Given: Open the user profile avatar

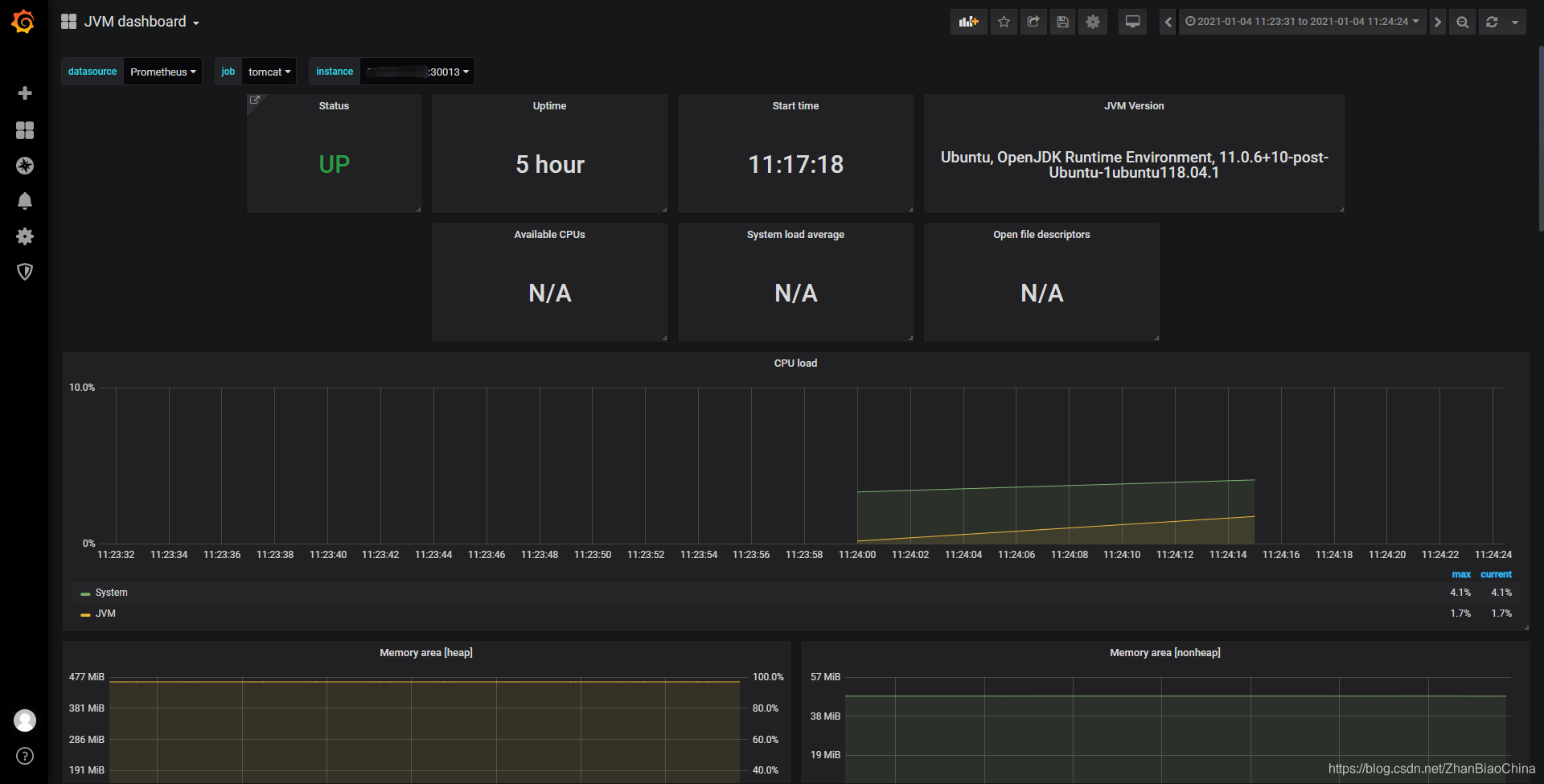Looking at the screenshot, I should click(x=25, y=720).
